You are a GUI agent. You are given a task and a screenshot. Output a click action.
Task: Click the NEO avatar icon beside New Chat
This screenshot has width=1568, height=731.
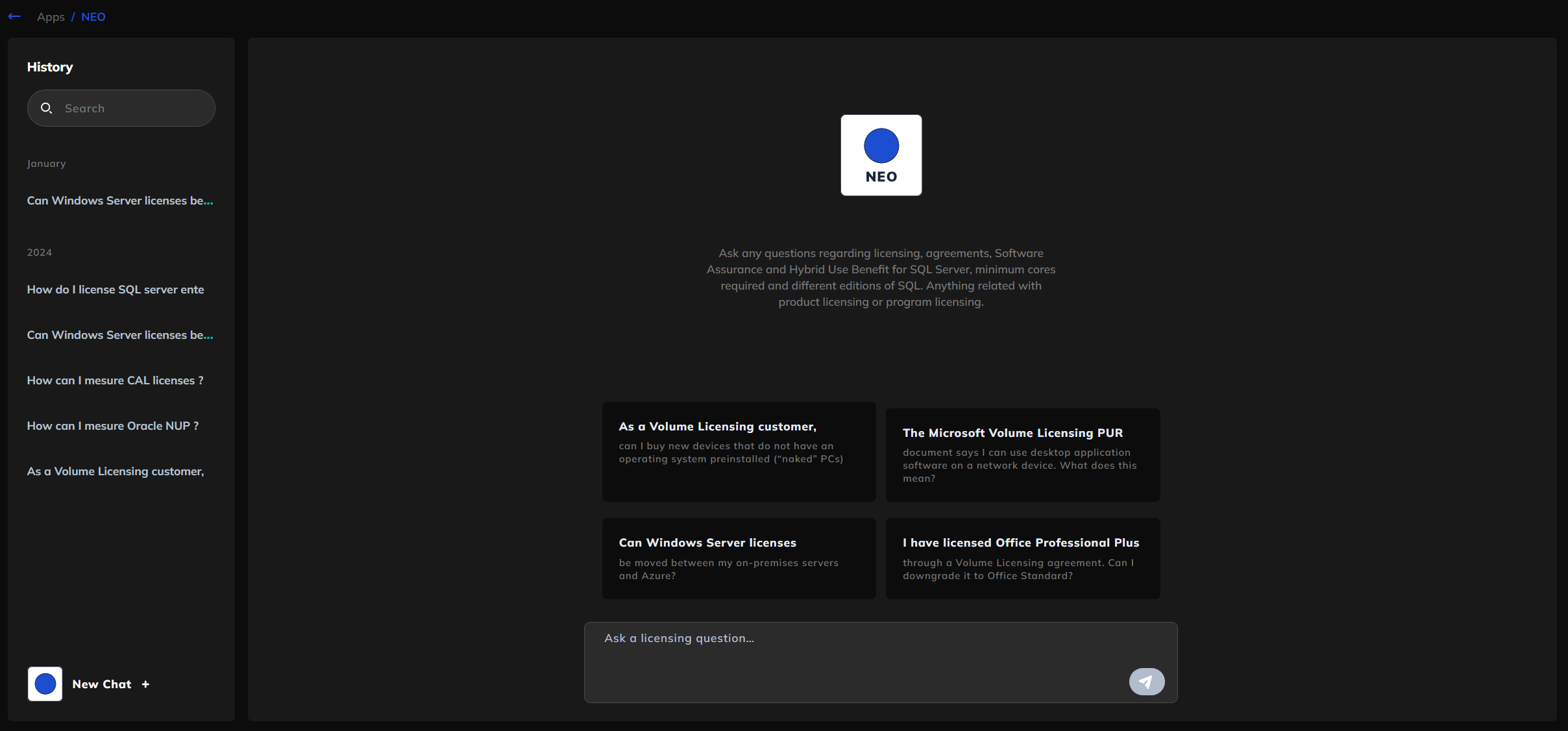[x=45, y=684]
